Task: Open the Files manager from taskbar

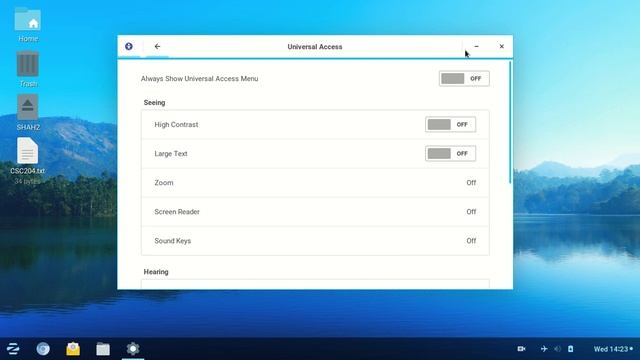Action: click(x=103, y=349)
